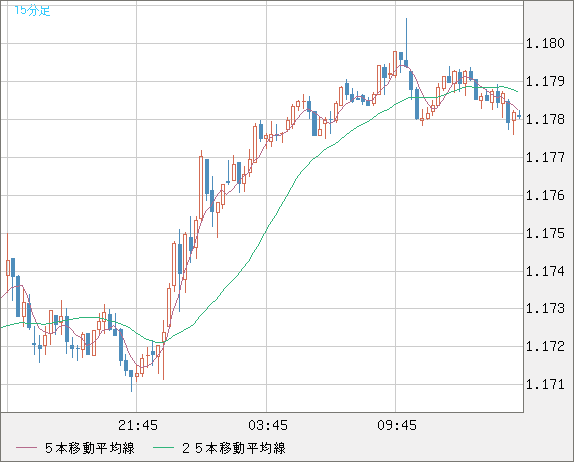Click the purple 5-period moving average legend swatch
574x462 pixels.
pos(26,448)
